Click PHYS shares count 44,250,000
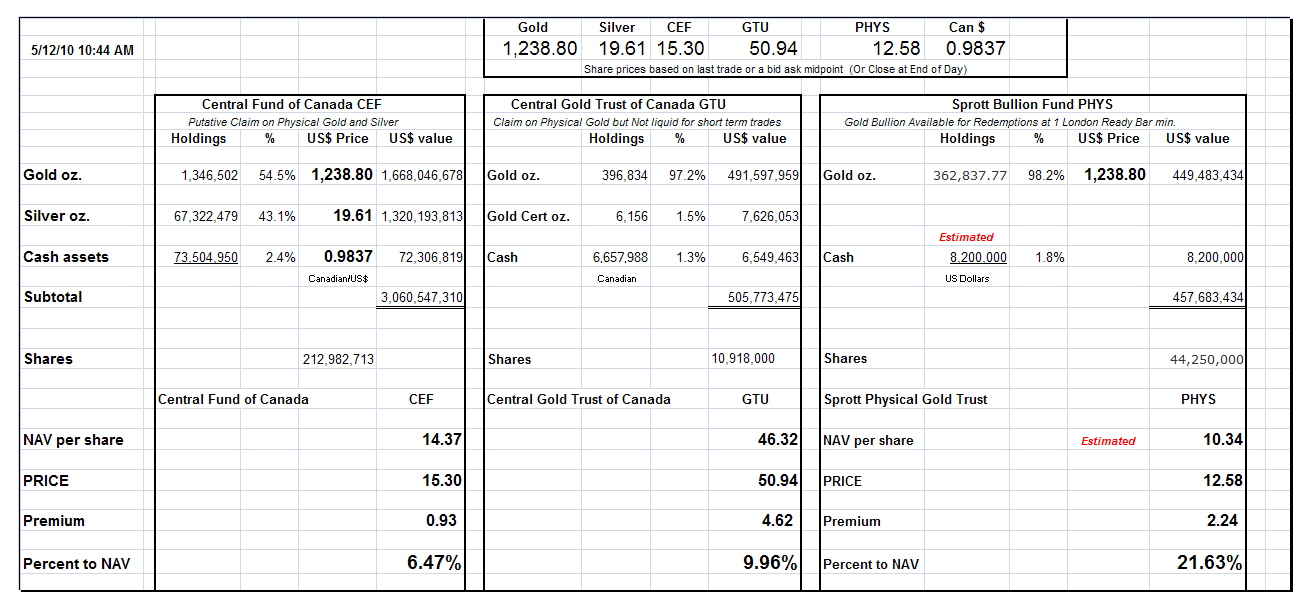This screenshot has width=1309, height=604. 1207,360
